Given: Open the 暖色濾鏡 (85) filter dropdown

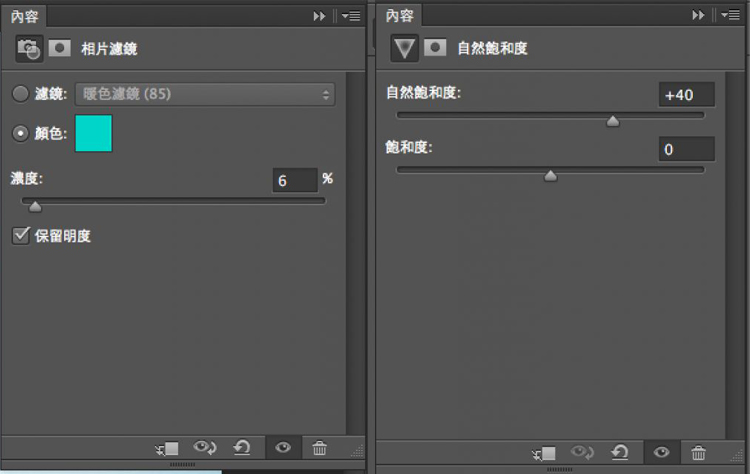Looking at the screenshot, I should click(x=205, y=94).
